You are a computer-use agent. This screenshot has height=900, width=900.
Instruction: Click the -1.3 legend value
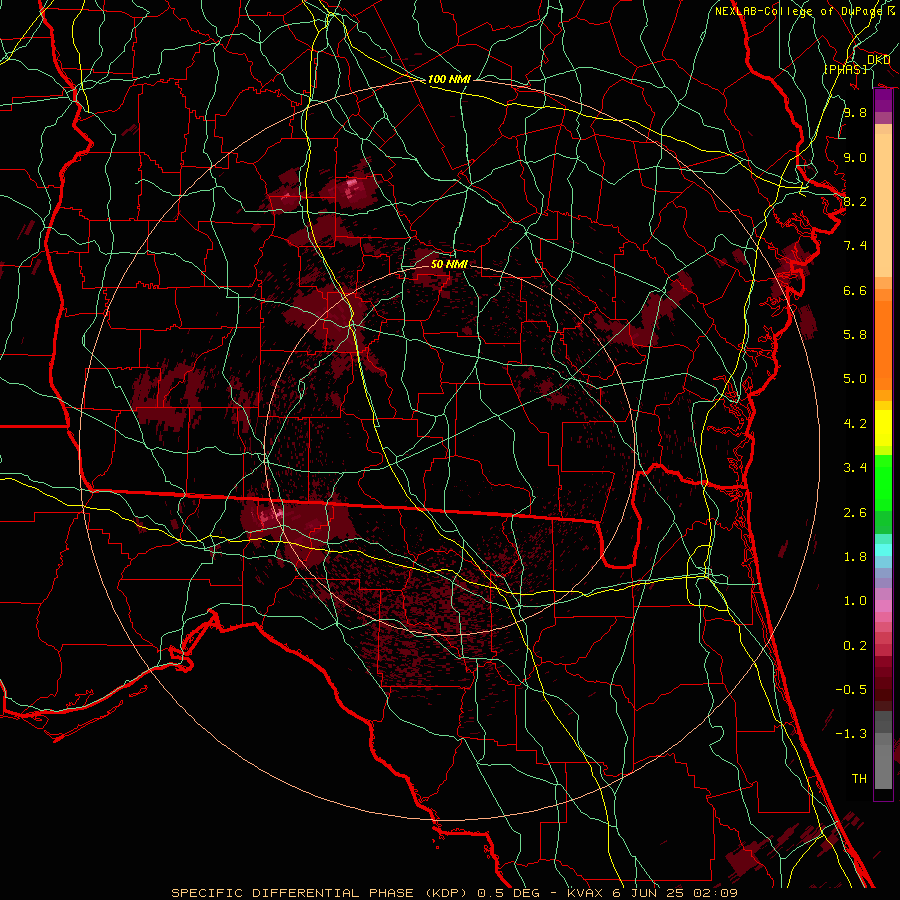coord(851,734)
